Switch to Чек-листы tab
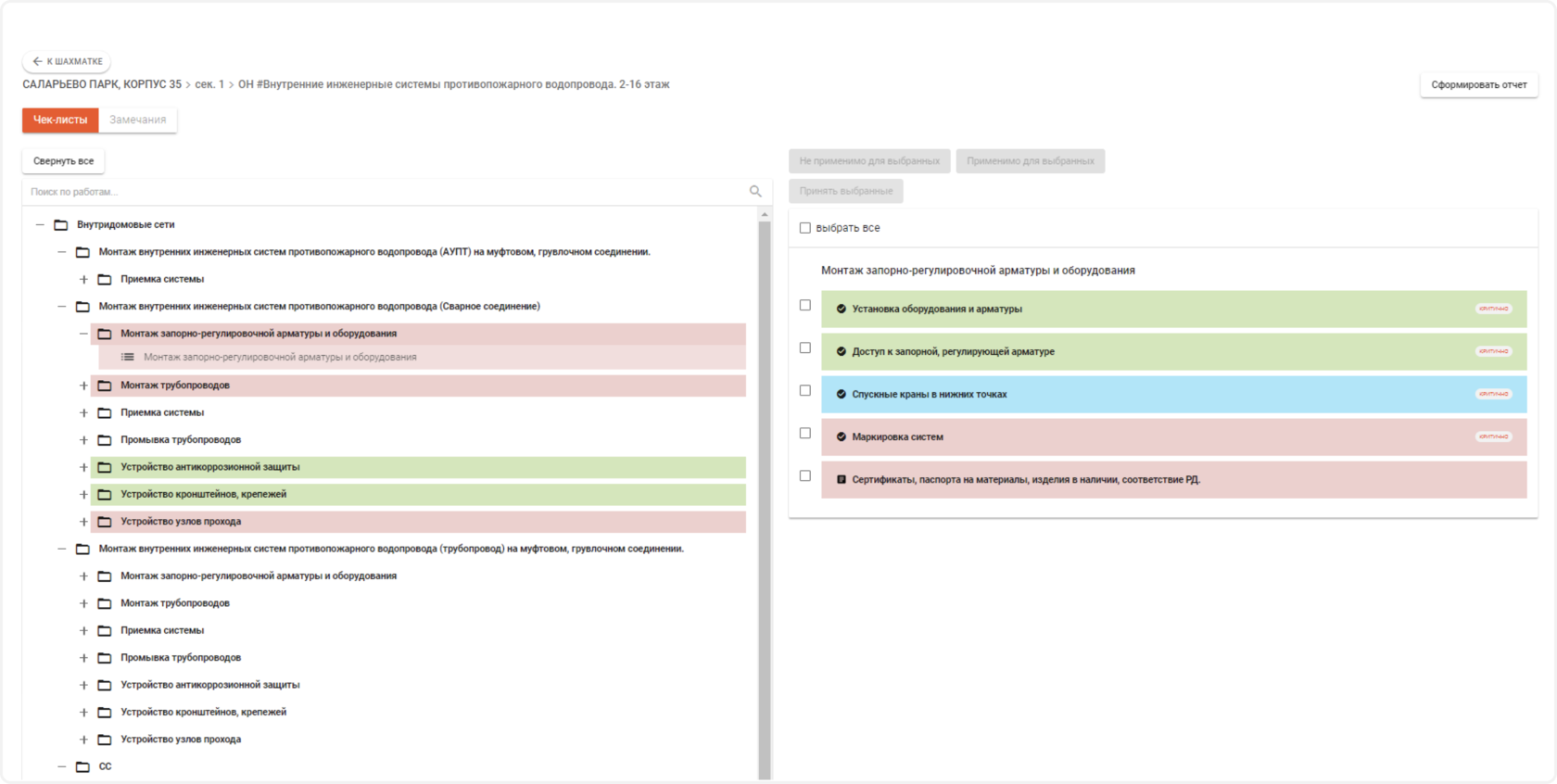 point(60,120)
